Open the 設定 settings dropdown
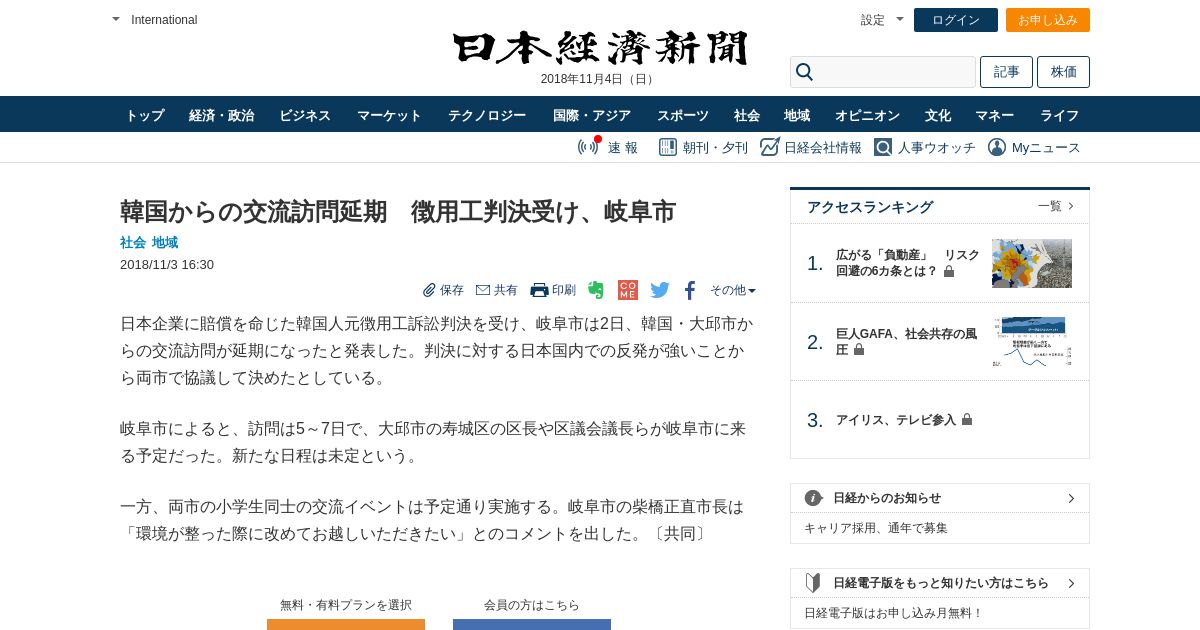The height and width of the screenshot is (630, 1200). coord(882,19)
